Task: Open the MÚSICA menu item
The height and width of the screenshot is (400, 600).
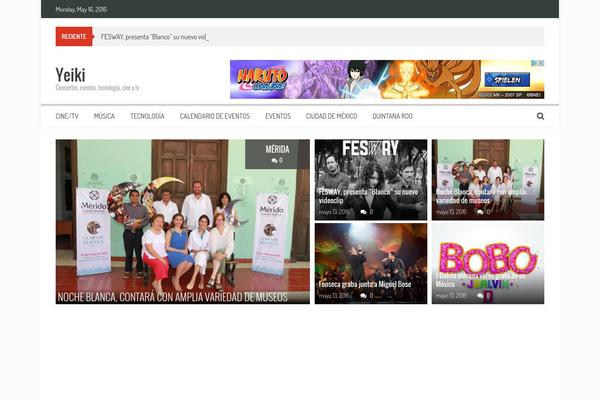Action: [104, 116]
